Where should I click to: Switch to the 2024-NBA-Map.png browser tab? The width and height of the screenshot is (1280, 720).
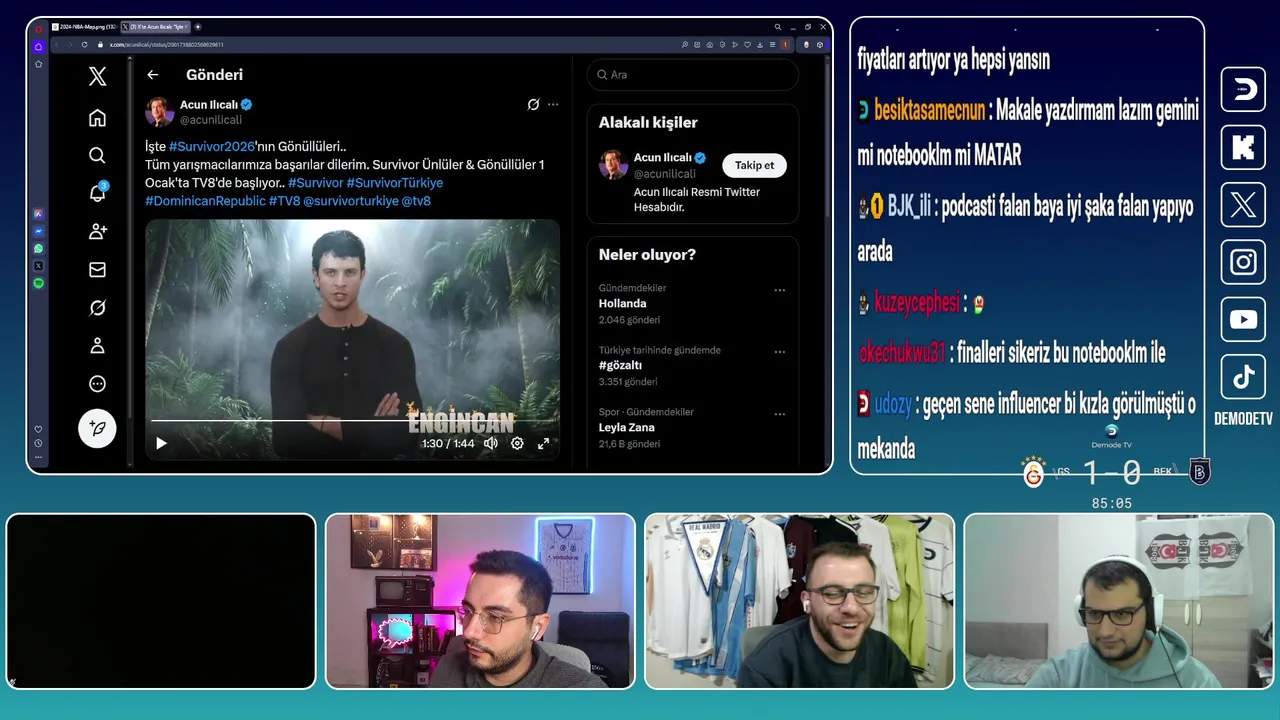click(83, 27)
